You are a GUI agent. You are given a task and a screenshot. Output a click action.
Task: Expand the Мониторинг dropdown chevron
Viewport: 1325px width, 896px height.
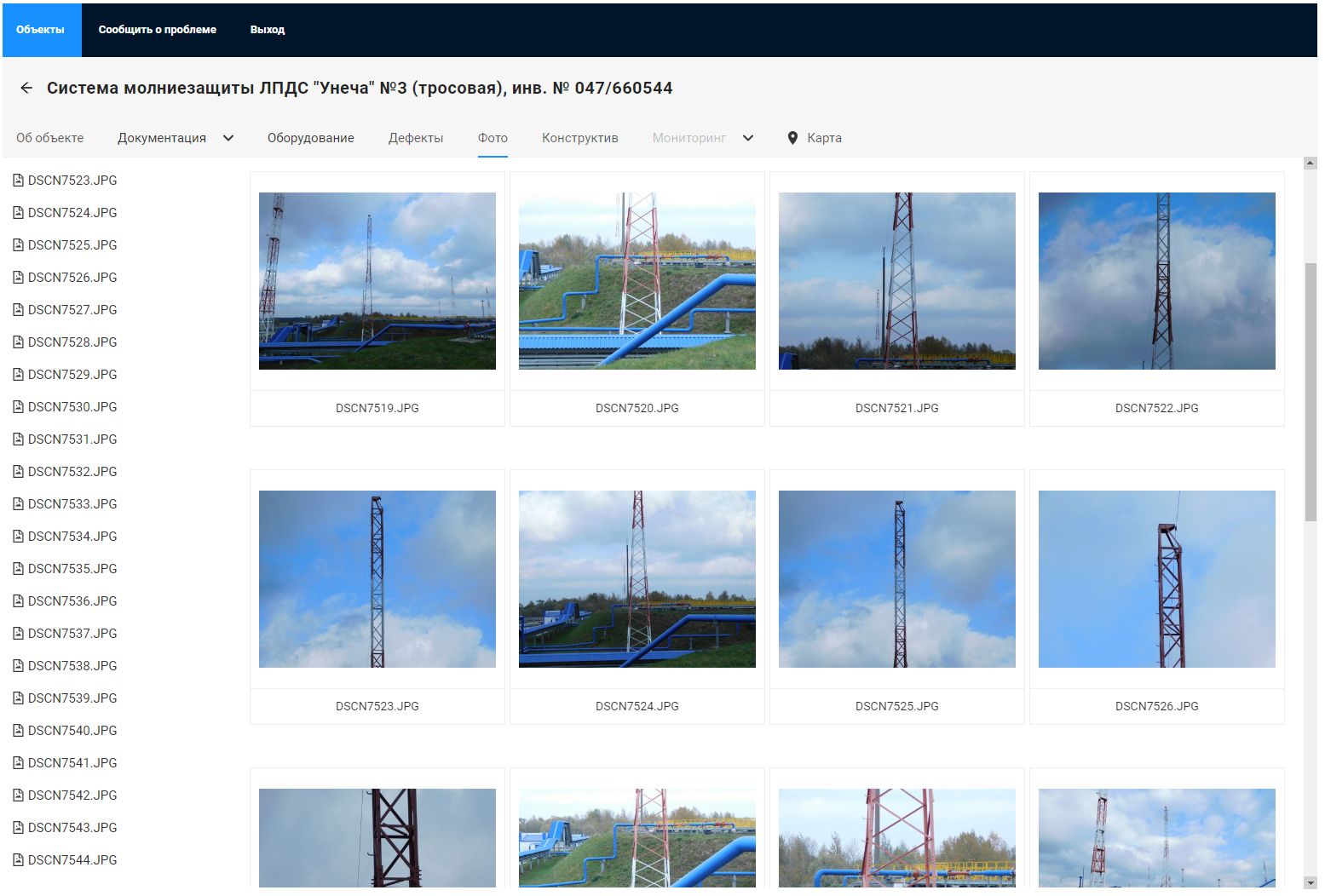pyautogui.click(x=748, y=138)
